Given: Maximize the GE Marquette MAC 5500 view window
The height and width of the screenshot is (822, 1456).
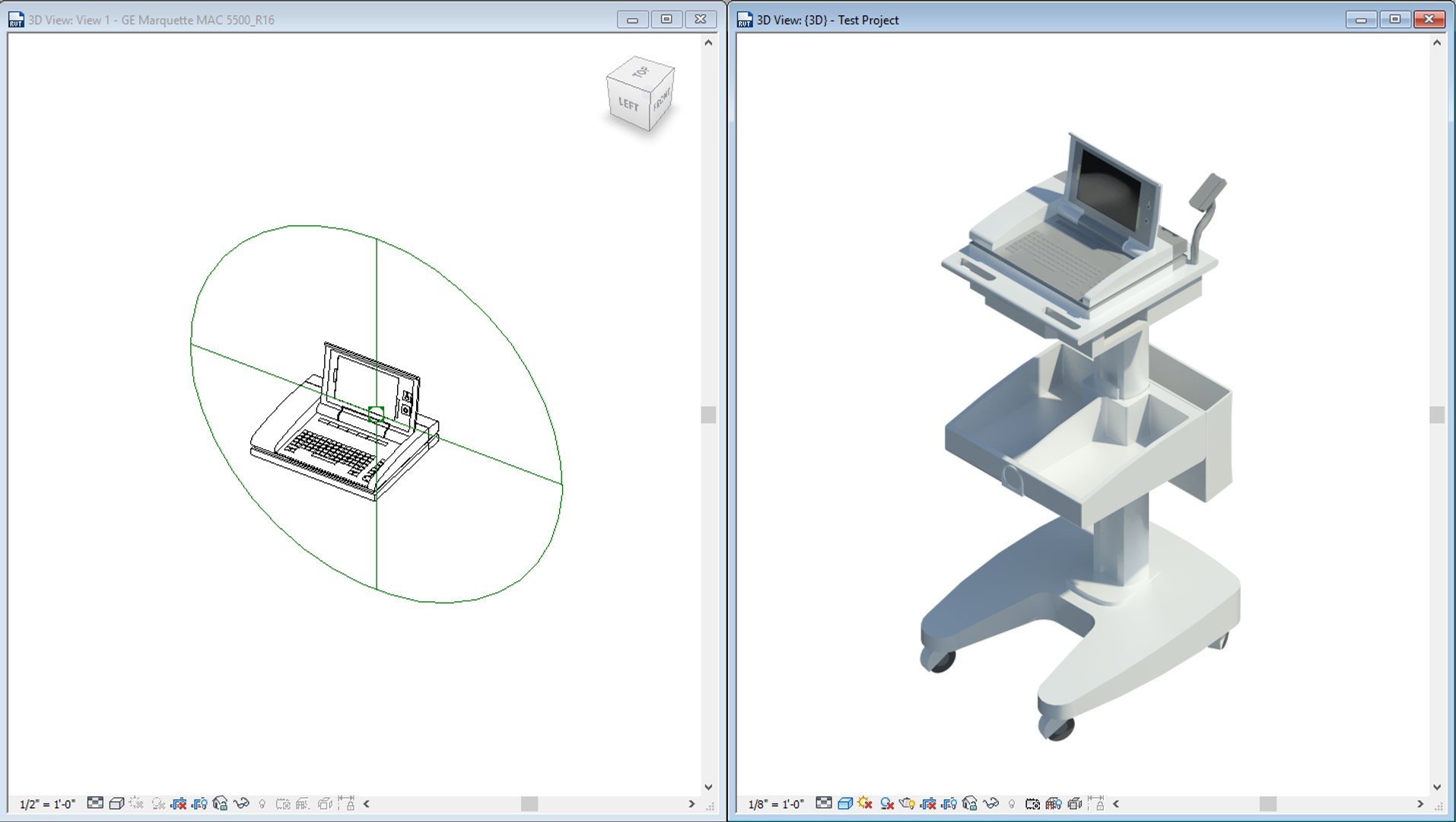Looking at the screenshot, I should [666, 20].
